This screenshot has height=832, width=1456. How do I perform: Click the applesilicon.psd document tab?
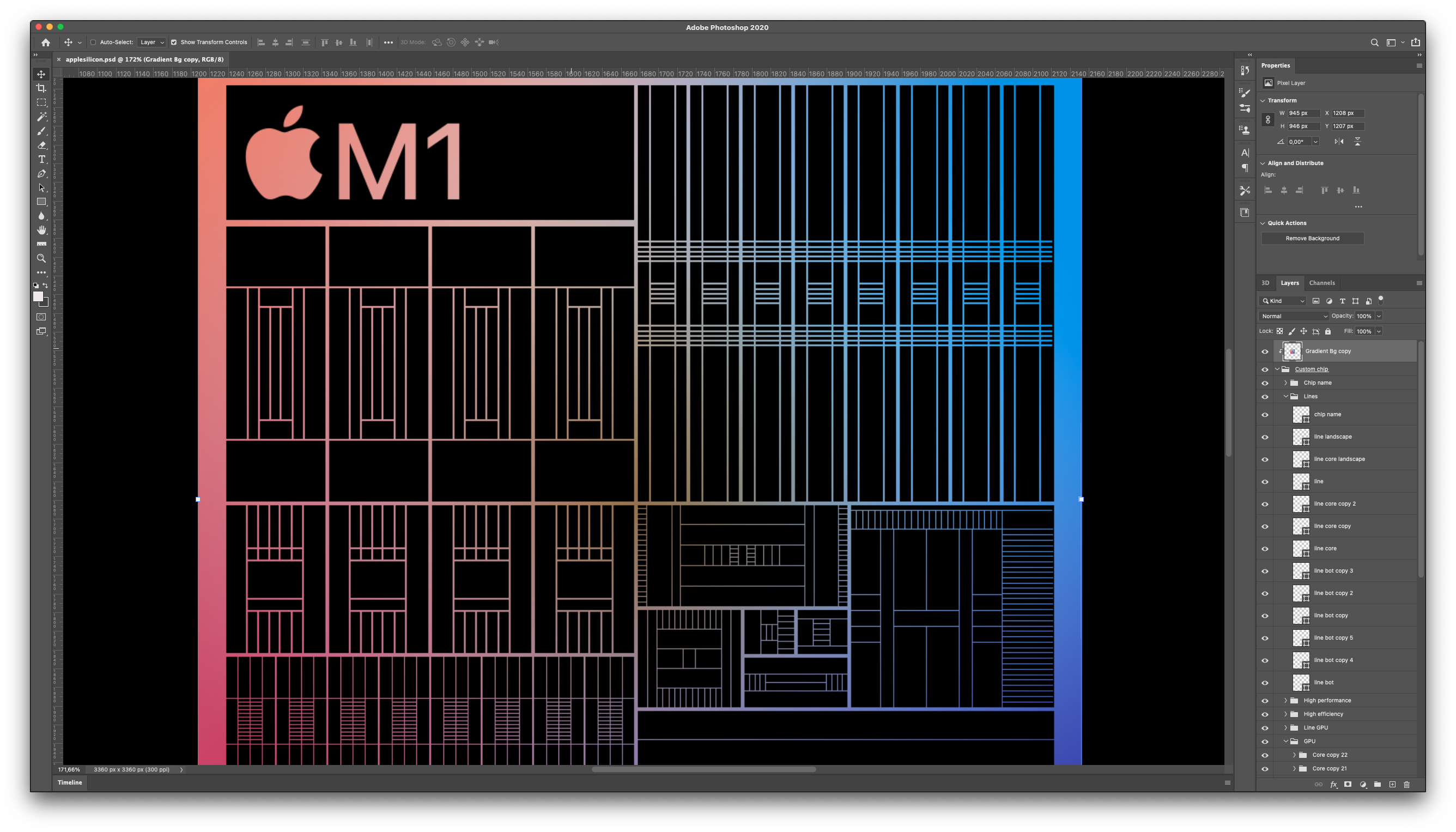pos(144,59)
